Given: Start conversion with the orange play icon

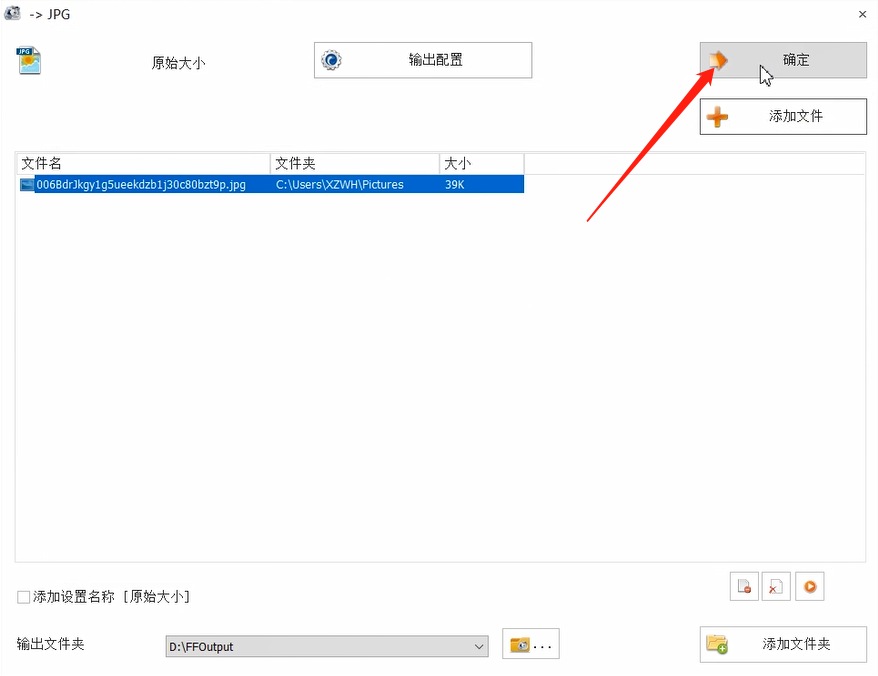Looking at the screenshot, I should coord(809,586).
